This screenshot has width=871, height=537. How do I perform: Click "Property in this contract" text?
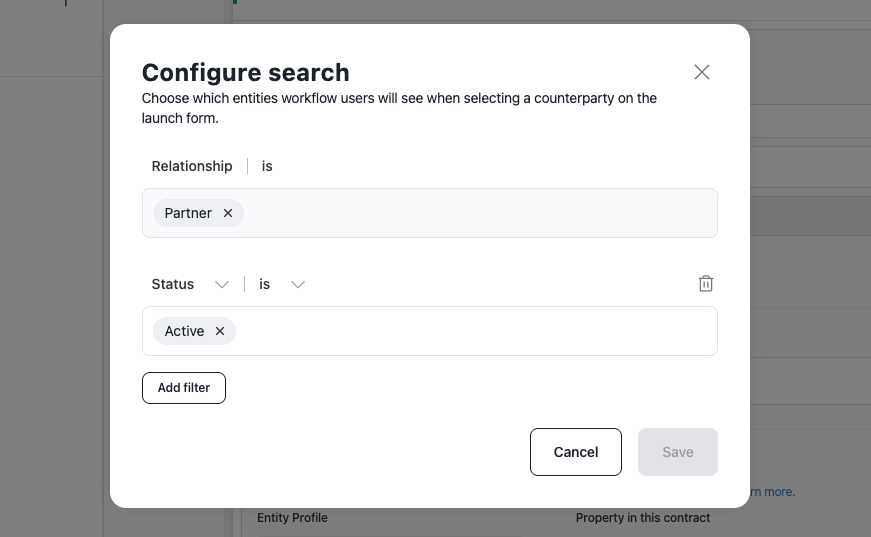point(643,518)
